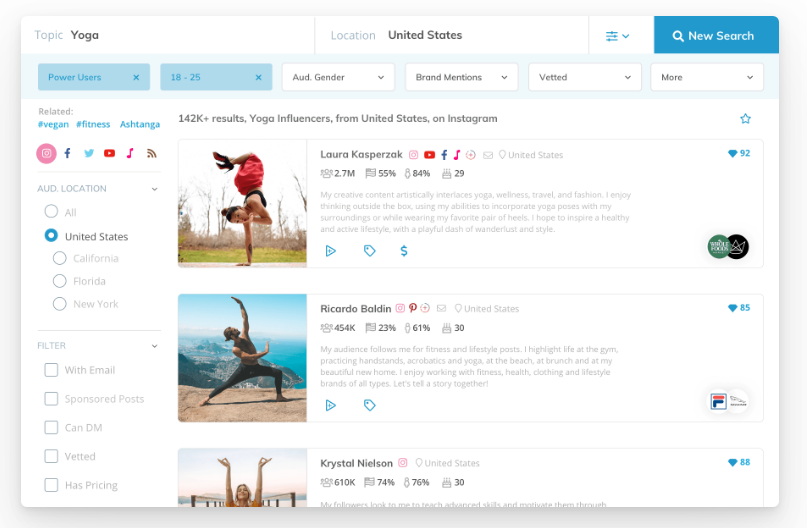
Task: Save this search with the star icon
Action: (x=745, y=119)
